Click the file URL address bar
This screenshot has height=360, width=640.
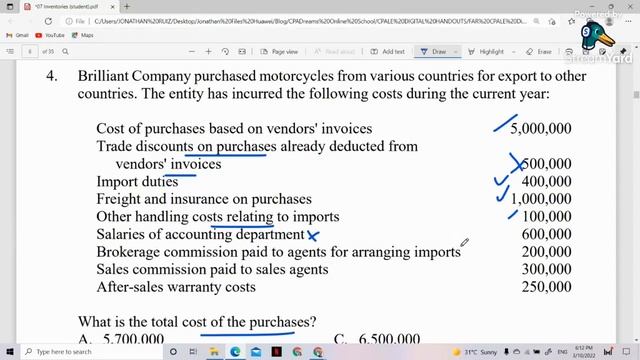click(310, 21)
